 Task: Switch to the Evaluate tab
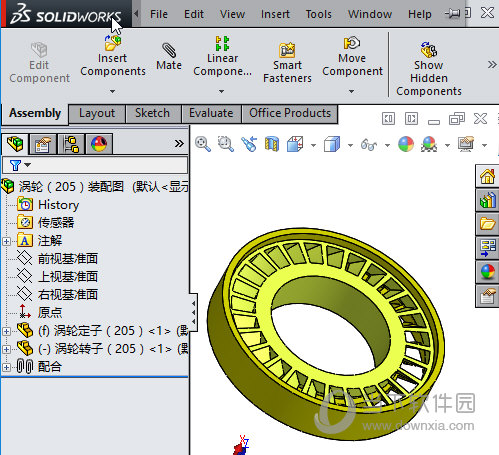point(211,113)
